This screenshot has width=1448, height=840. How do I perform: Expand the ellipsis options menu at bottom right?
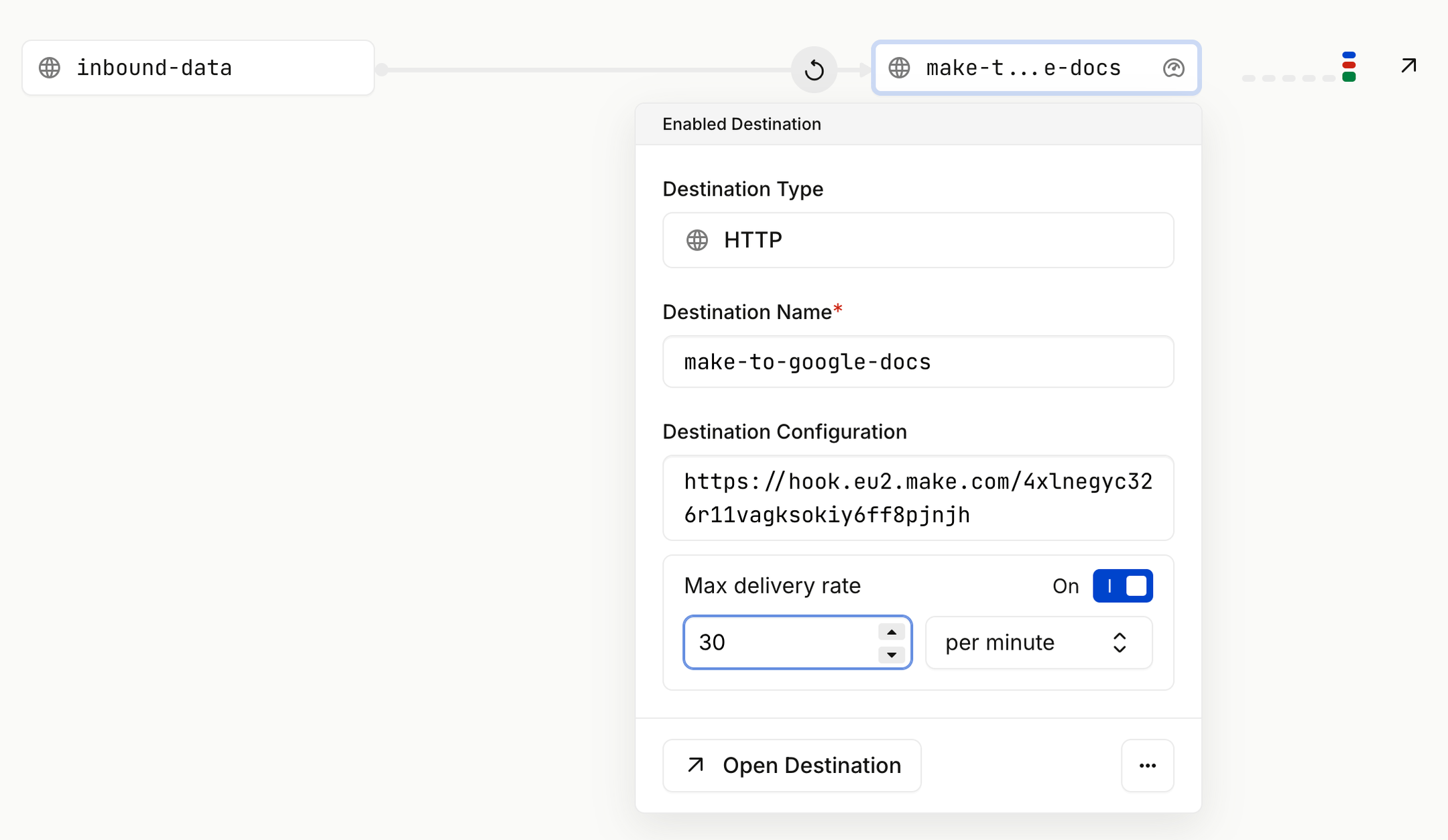(x=1148, y=765)
